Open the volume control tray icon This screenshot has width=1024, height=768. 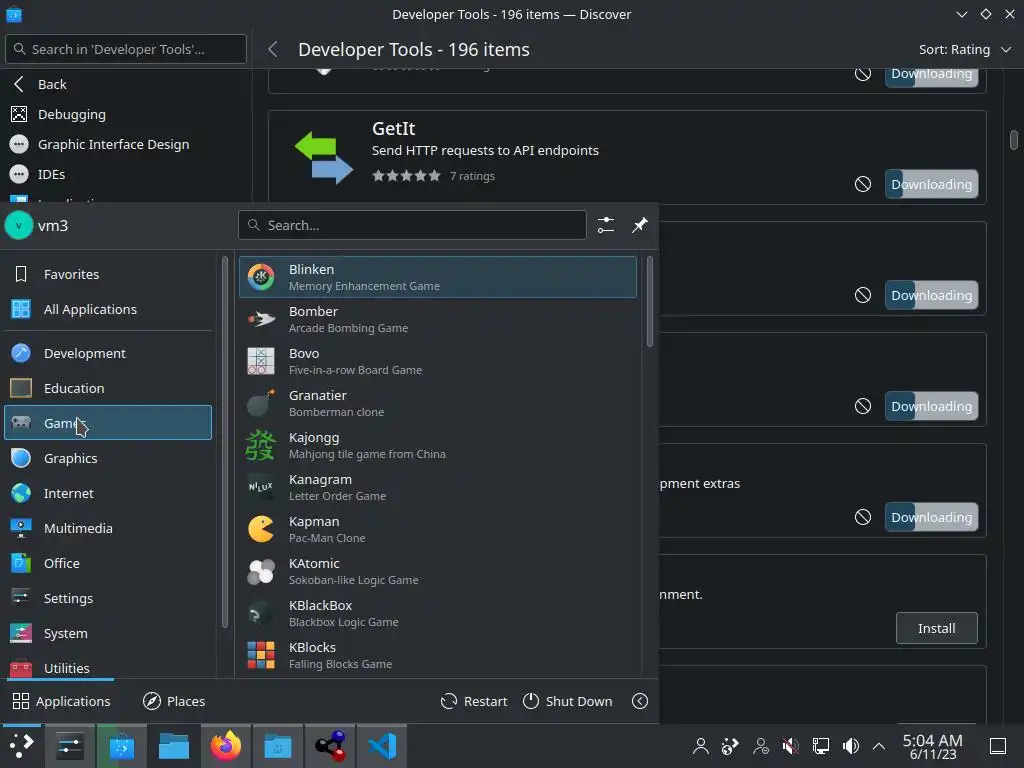(x=850, y=746)
